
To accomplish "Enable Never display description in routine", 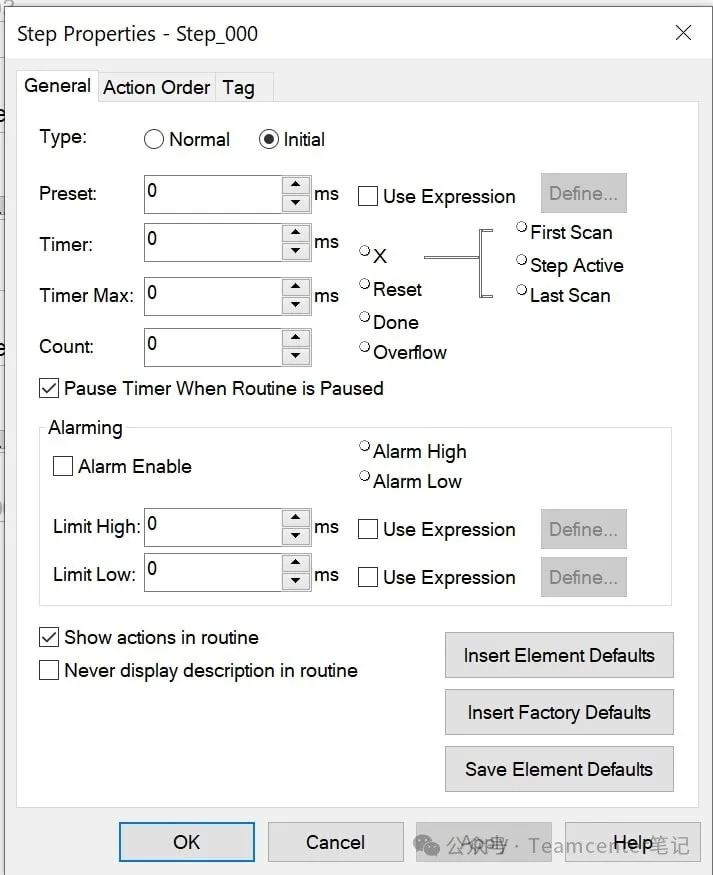I will [48, 670].
